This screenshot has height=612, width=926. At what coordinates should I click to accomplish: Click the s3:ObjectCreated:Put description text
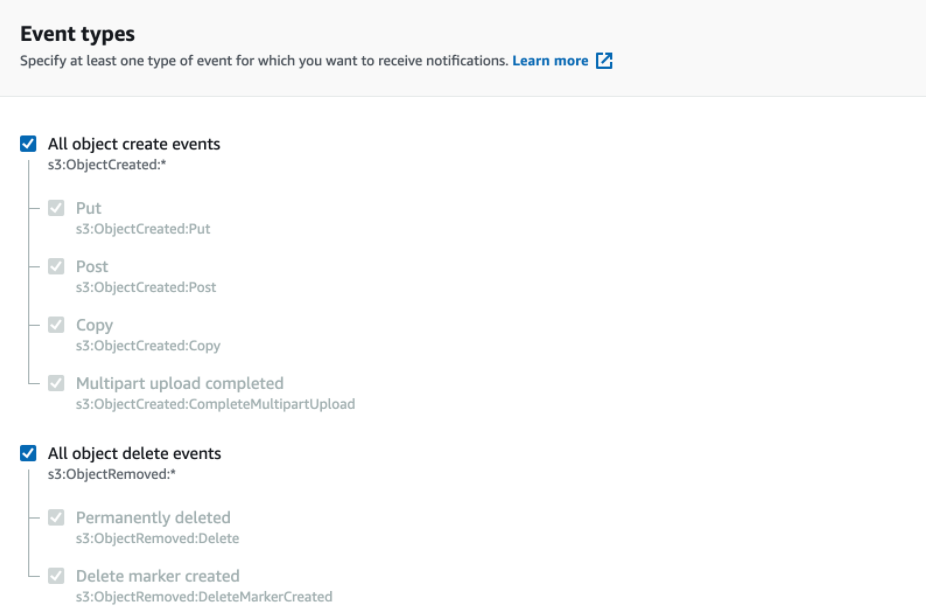[143, 229]
